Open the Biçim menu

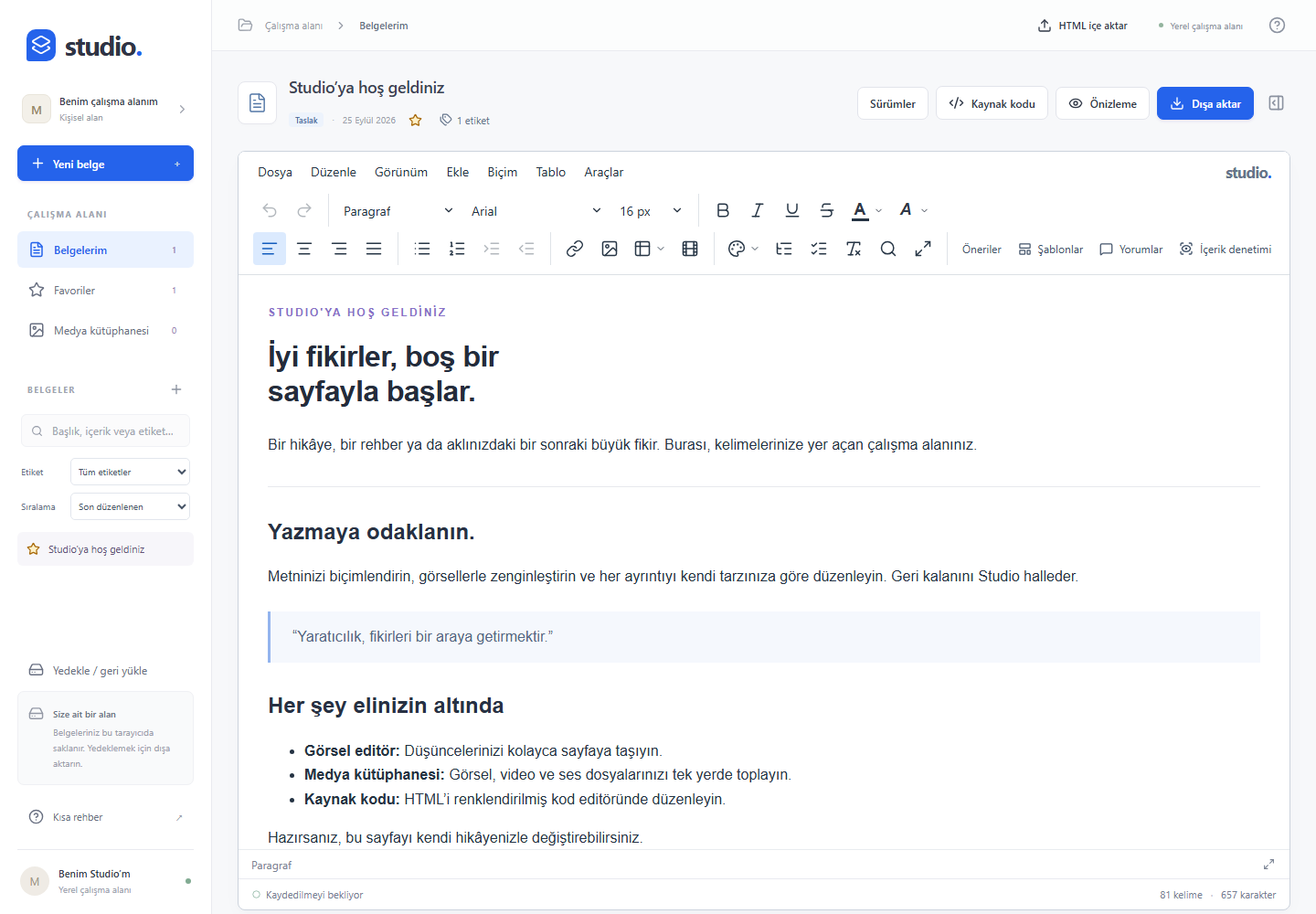(x=503, y=172)
